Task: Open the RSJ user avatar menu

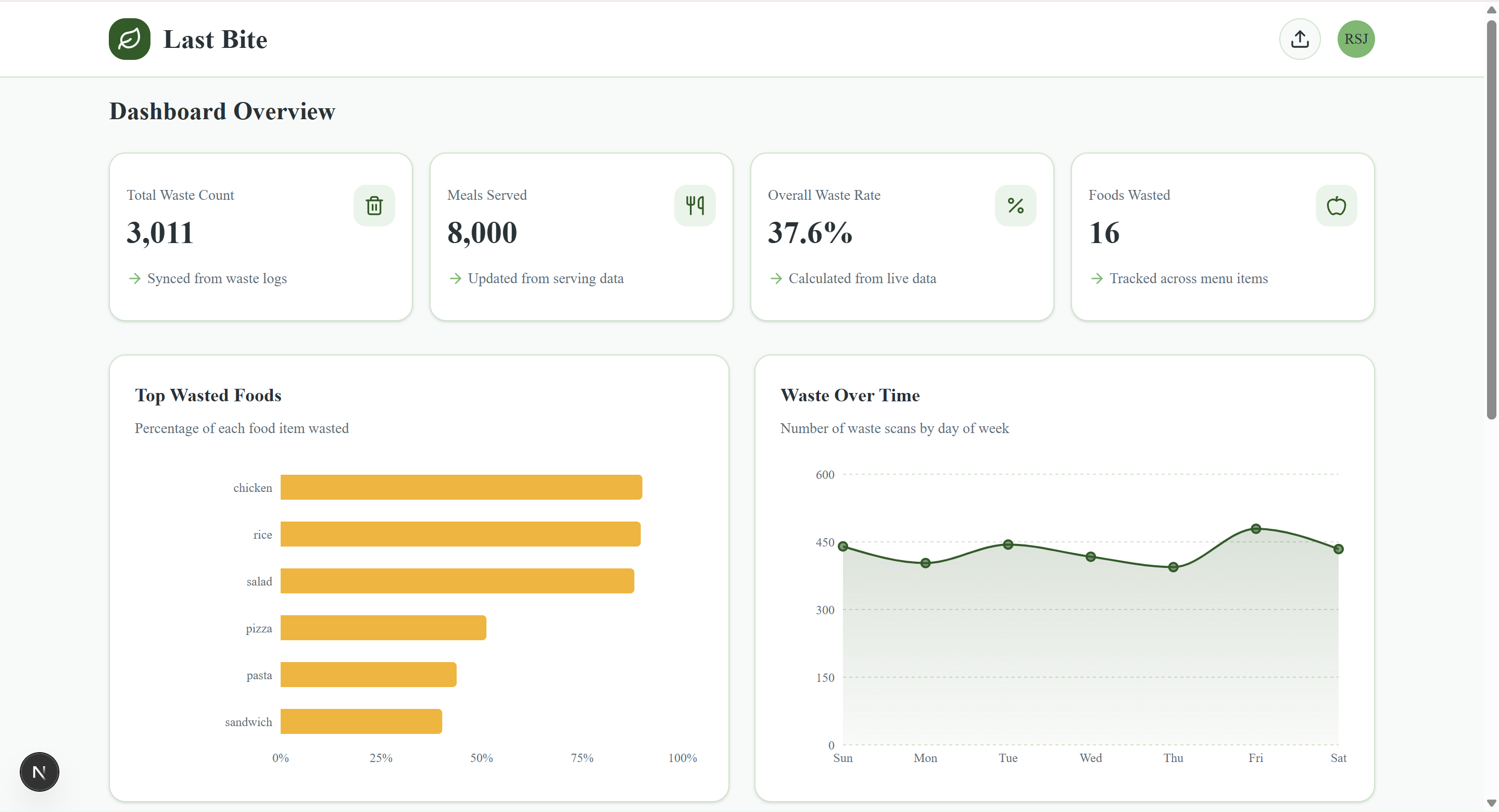Action: click(1355, 39)
